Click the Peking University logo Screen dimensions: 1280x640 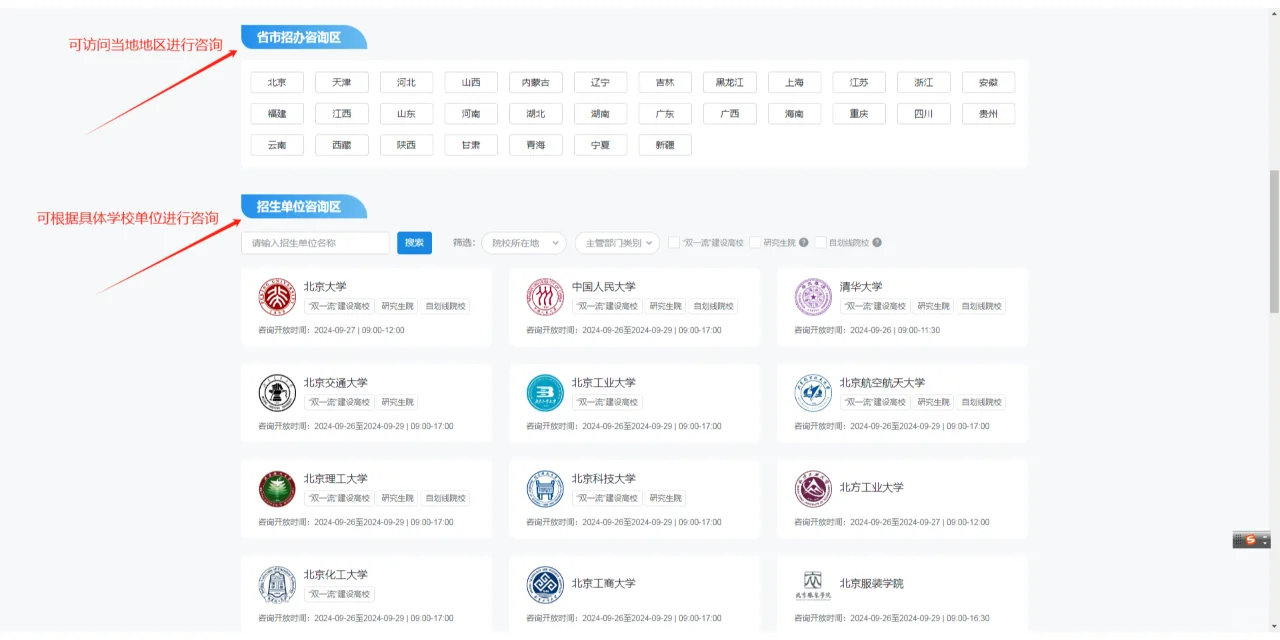277,296
